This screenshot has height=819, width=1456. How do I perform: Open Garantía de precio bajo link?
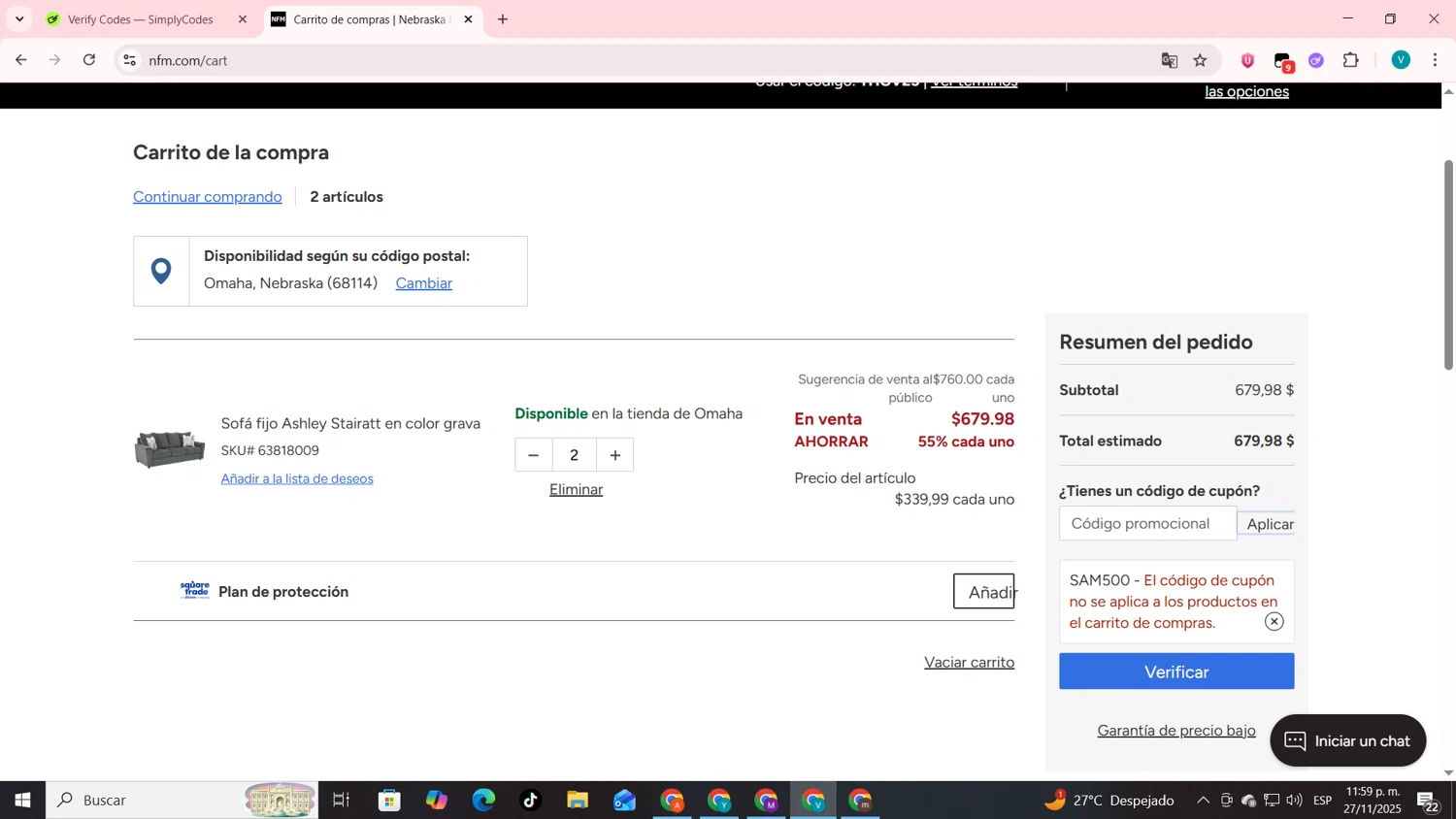(1176, 731)
